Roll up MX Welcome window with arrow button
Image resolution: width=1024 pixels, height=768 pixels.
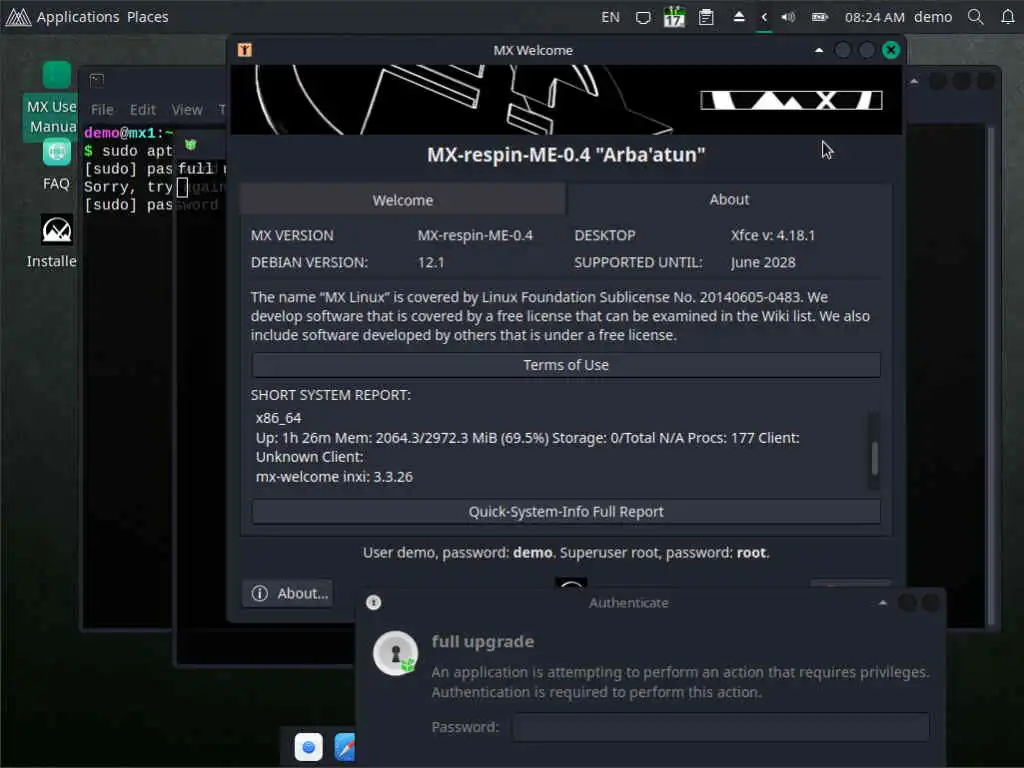point(819,50)
